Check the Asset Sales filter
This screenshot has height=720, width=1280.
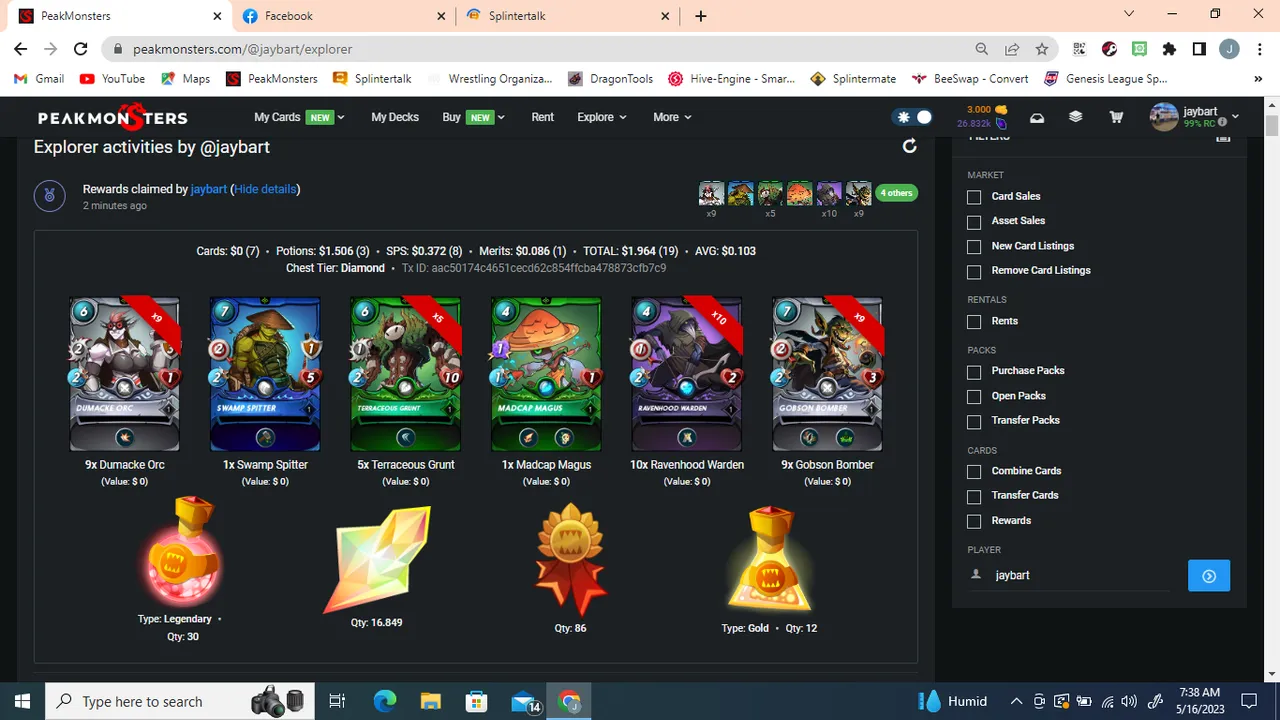[x=974, y=222]
